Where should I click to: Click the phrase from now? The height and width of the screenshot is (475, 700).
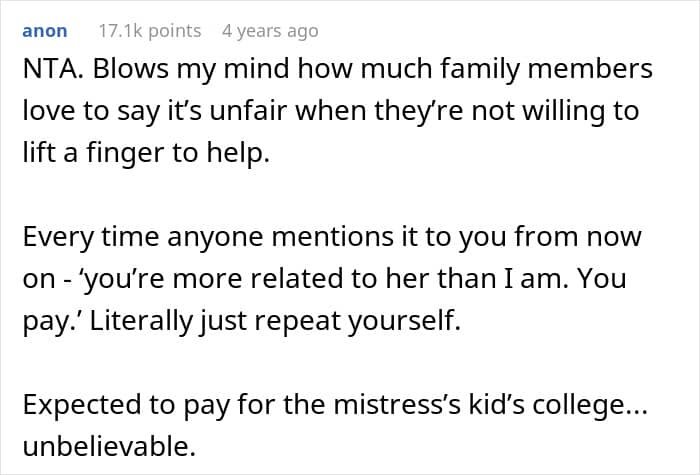pos(578,237)
